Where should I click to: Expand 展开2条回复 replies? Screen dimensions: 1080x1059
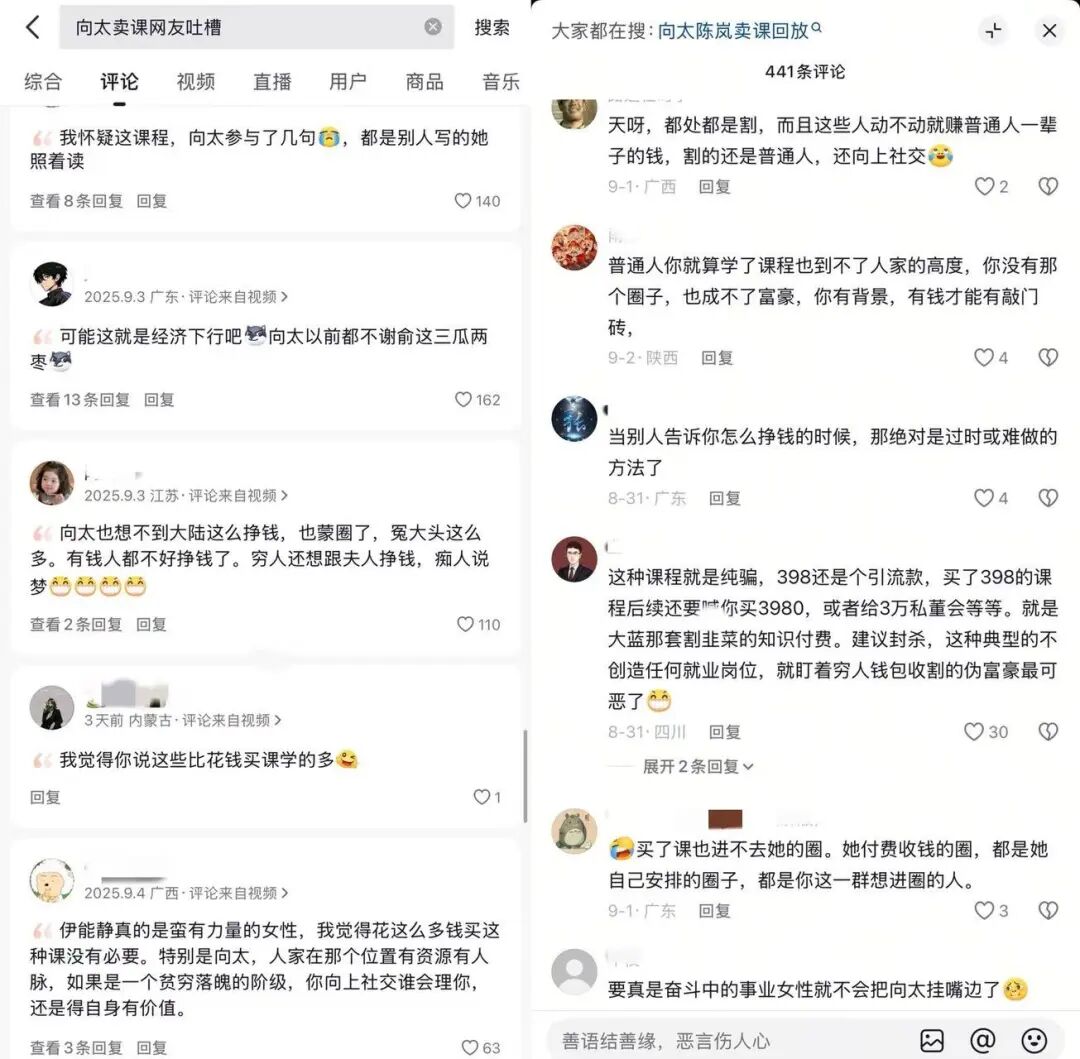697,766
